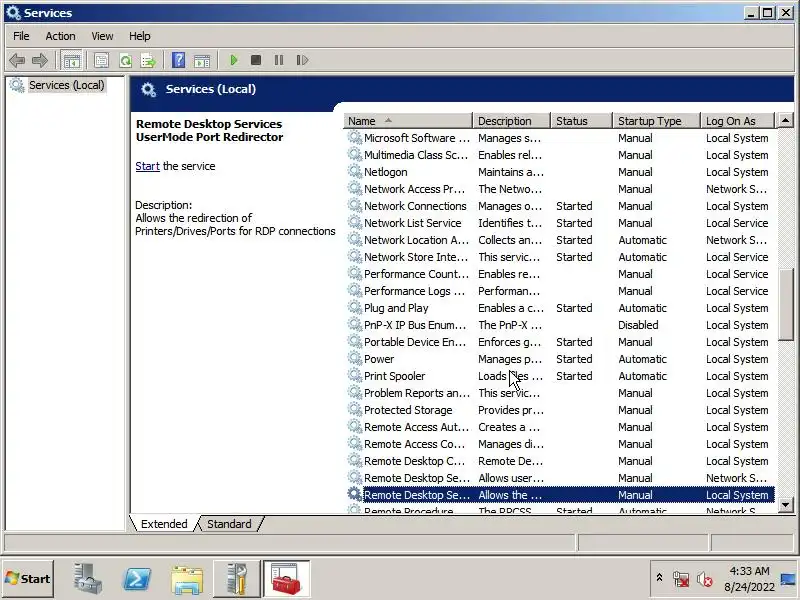Sort by the Log On As column header
The width and height of the screenshot is (800, 600).
pos(738,121)
